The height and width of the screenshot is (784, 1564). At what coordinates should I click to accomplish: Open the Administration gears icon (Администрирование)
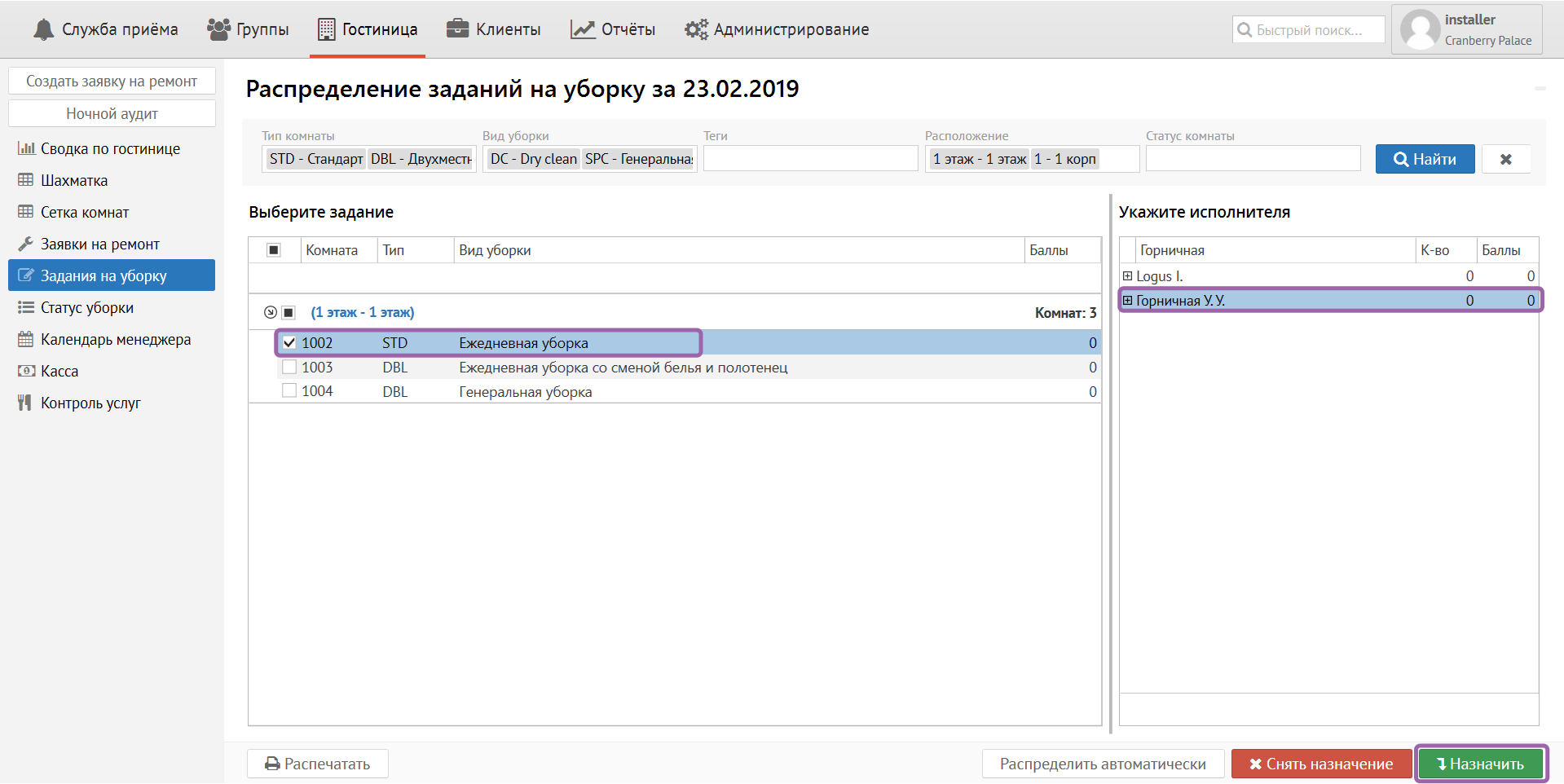click(696, 30)
